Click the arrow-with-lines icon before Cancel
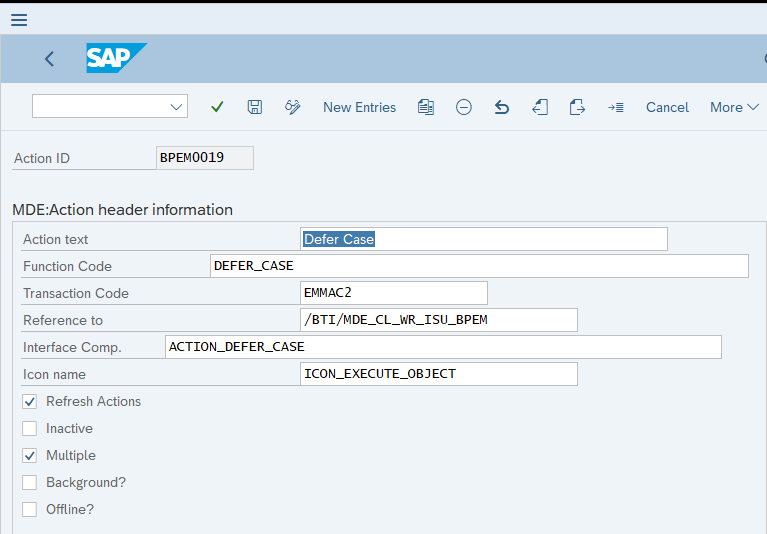 615,107
